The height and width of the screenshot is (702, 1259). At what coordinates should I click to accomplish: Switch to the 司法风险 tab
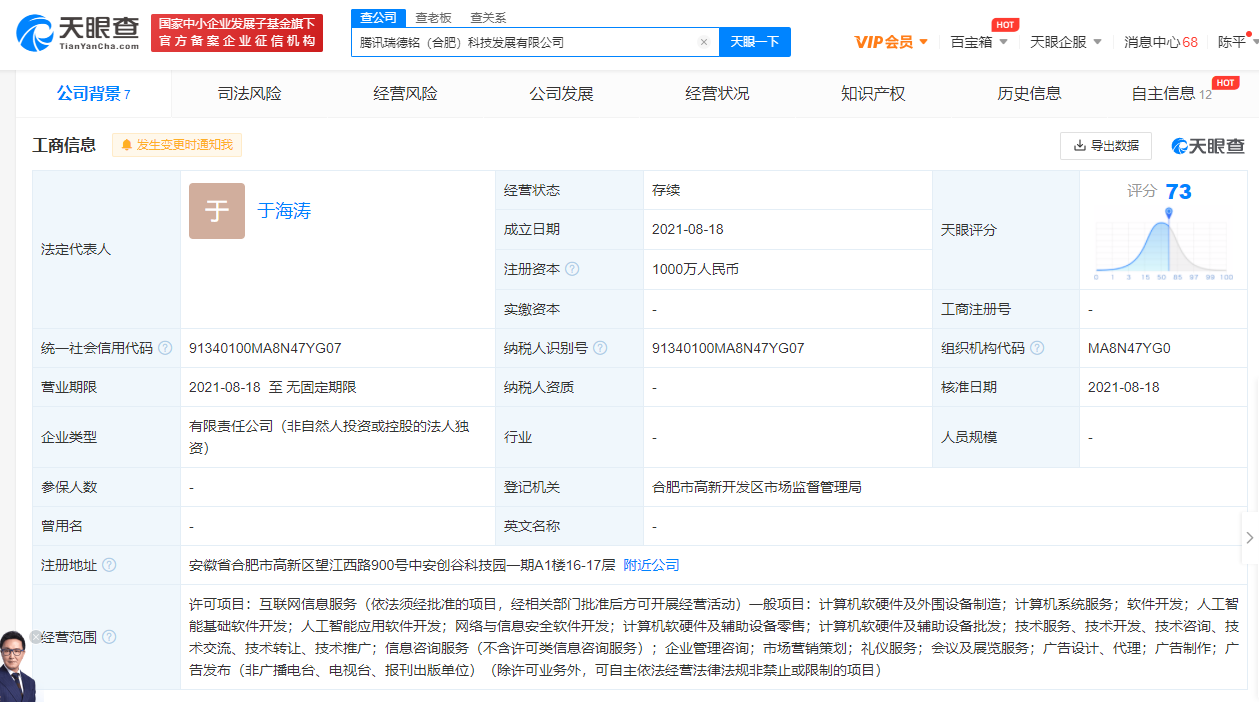point(250,94)
